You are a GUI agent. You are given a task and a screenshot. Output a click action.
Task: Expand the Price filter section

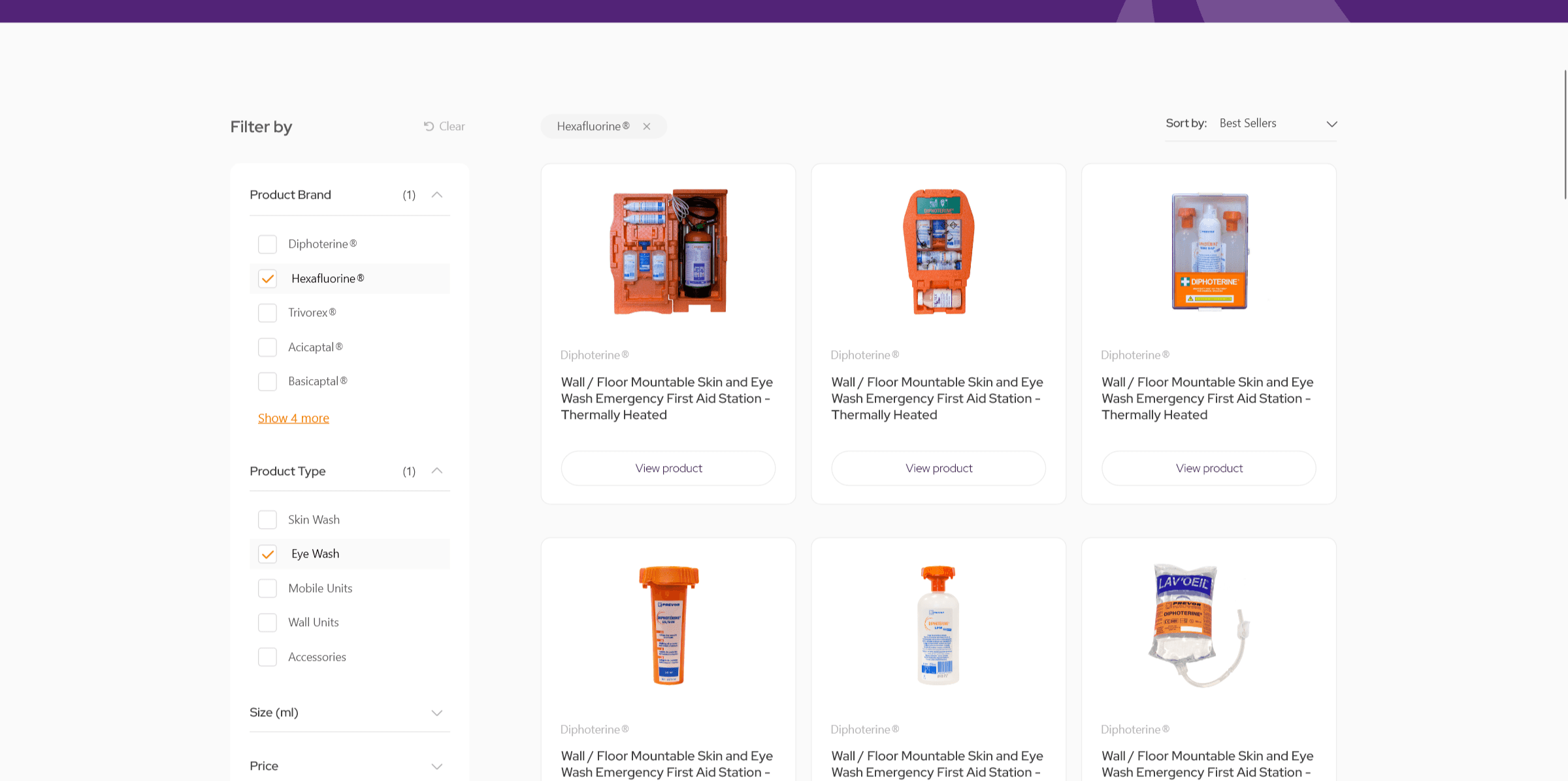[x=350, y=766]
